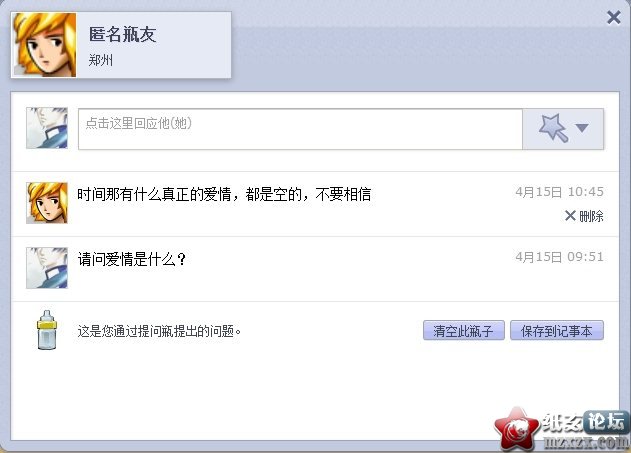Viewport: 631px width, 453px height.
Task: Click the 4月15日 09:51 timestamp
Action: tap(559, 257)
